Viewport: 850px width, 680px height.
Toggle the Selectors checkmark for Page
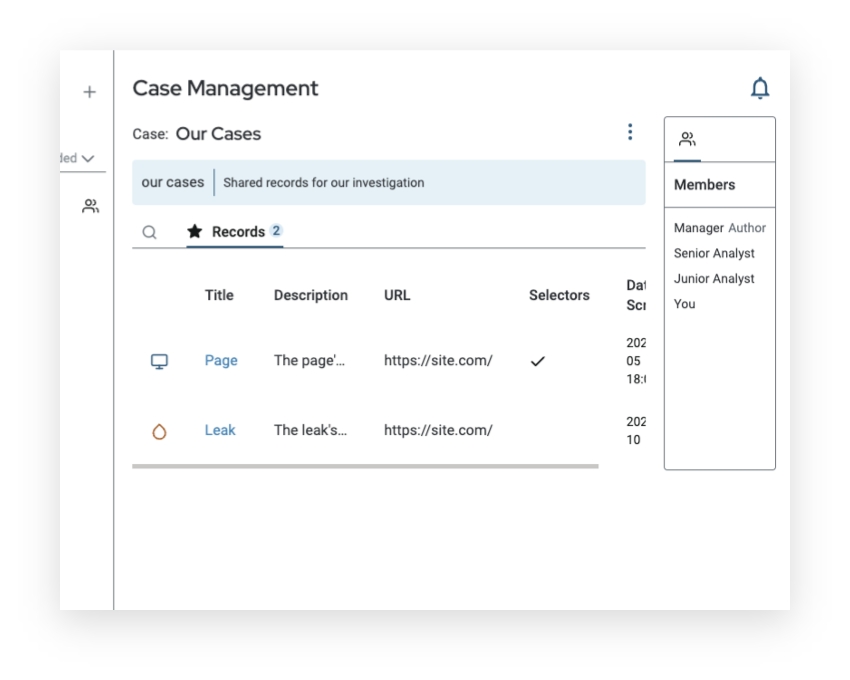click(537, 361)
